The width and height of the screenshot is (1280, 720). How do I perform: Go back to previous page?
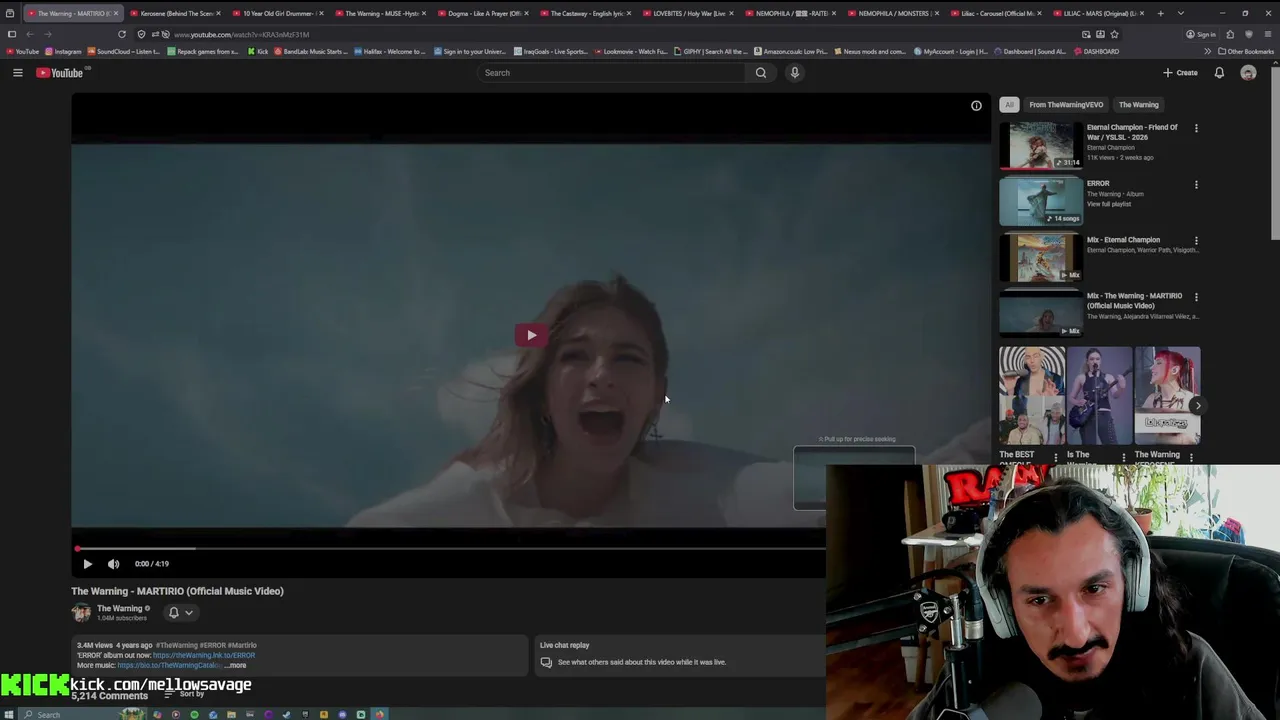pyautogui.click(x=29, y=34)
